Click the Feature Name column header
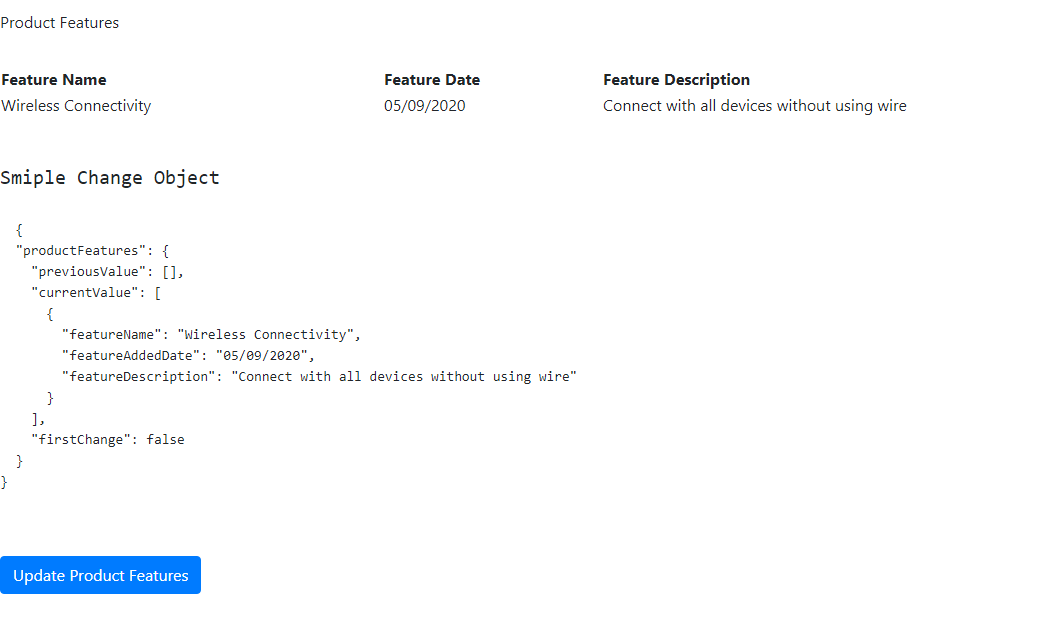The height and width of the screenshot is (625, 1061). [54, 79]
